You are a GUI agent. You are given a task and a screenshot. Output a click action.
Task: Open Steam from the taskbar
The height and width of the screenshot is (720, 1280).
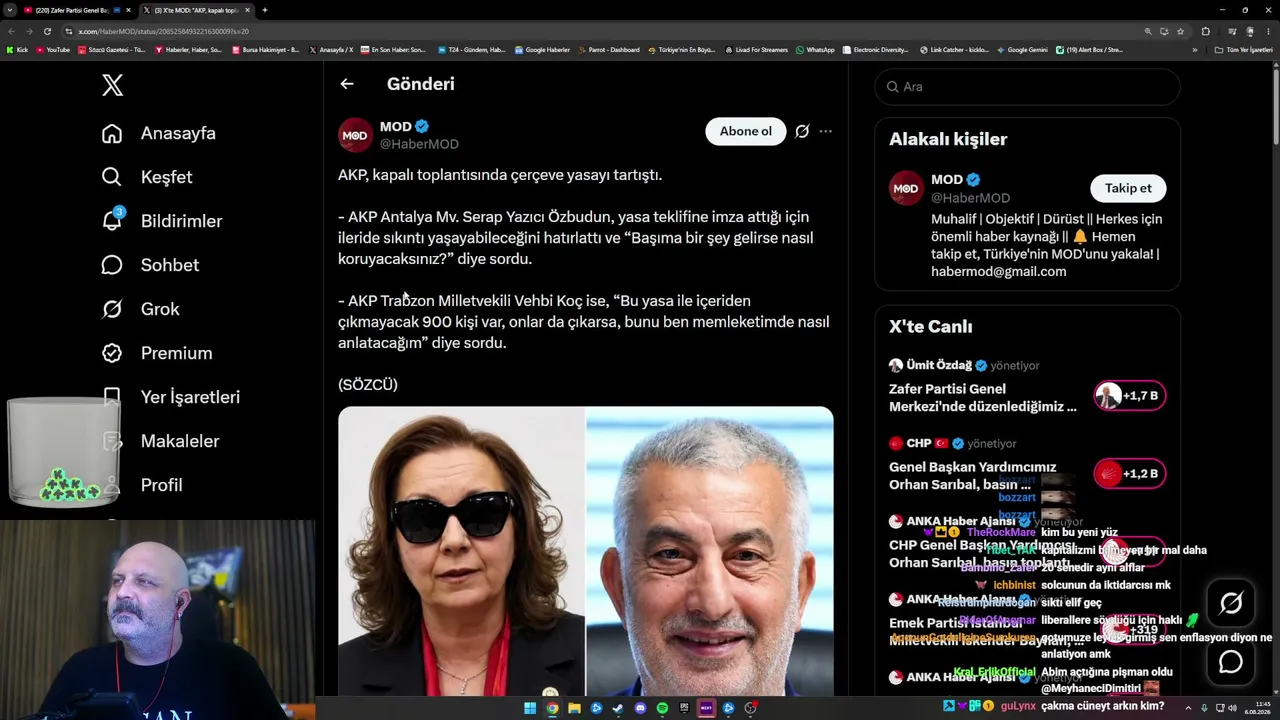point(618,708)
